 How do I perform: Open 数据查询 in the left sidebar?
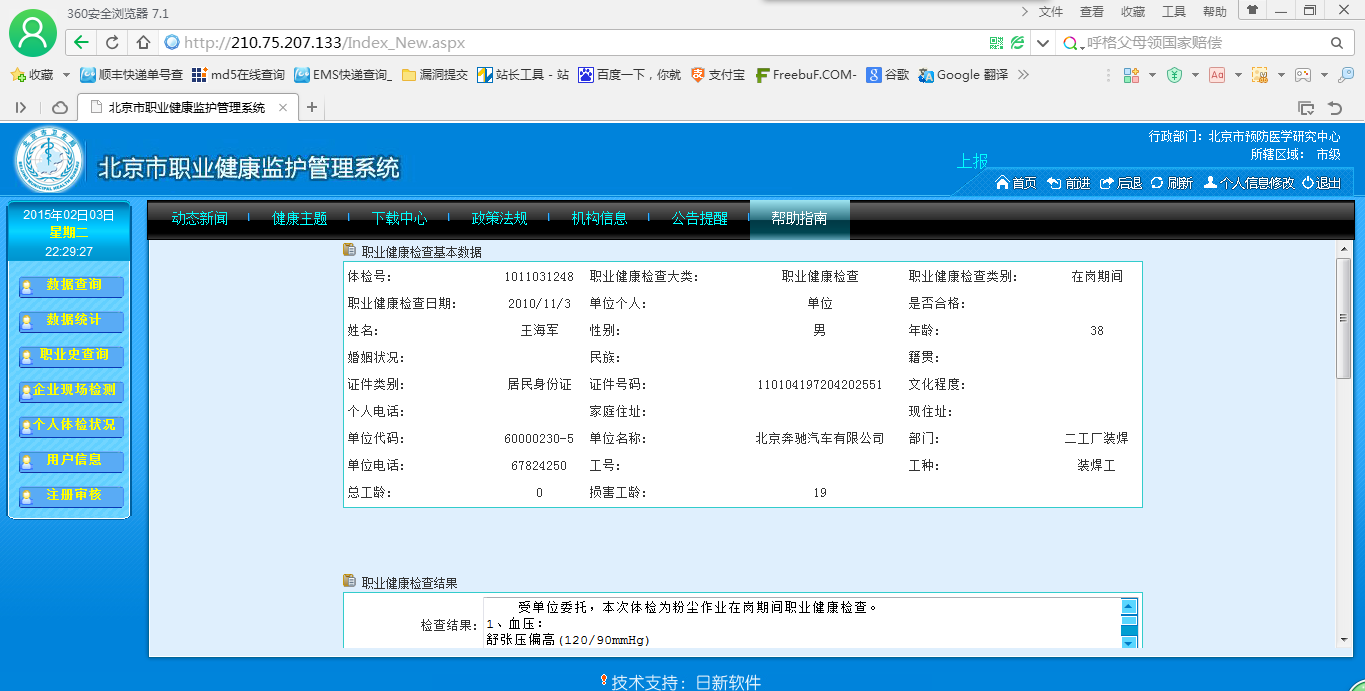tap(71, 286)
